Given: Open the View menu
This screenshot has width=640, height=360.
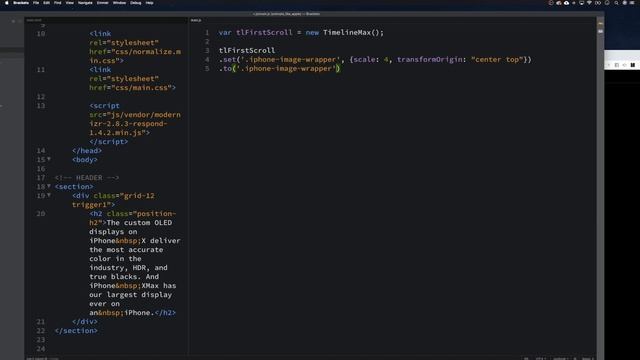Looking at the screenshot, I should click(70, 3).
